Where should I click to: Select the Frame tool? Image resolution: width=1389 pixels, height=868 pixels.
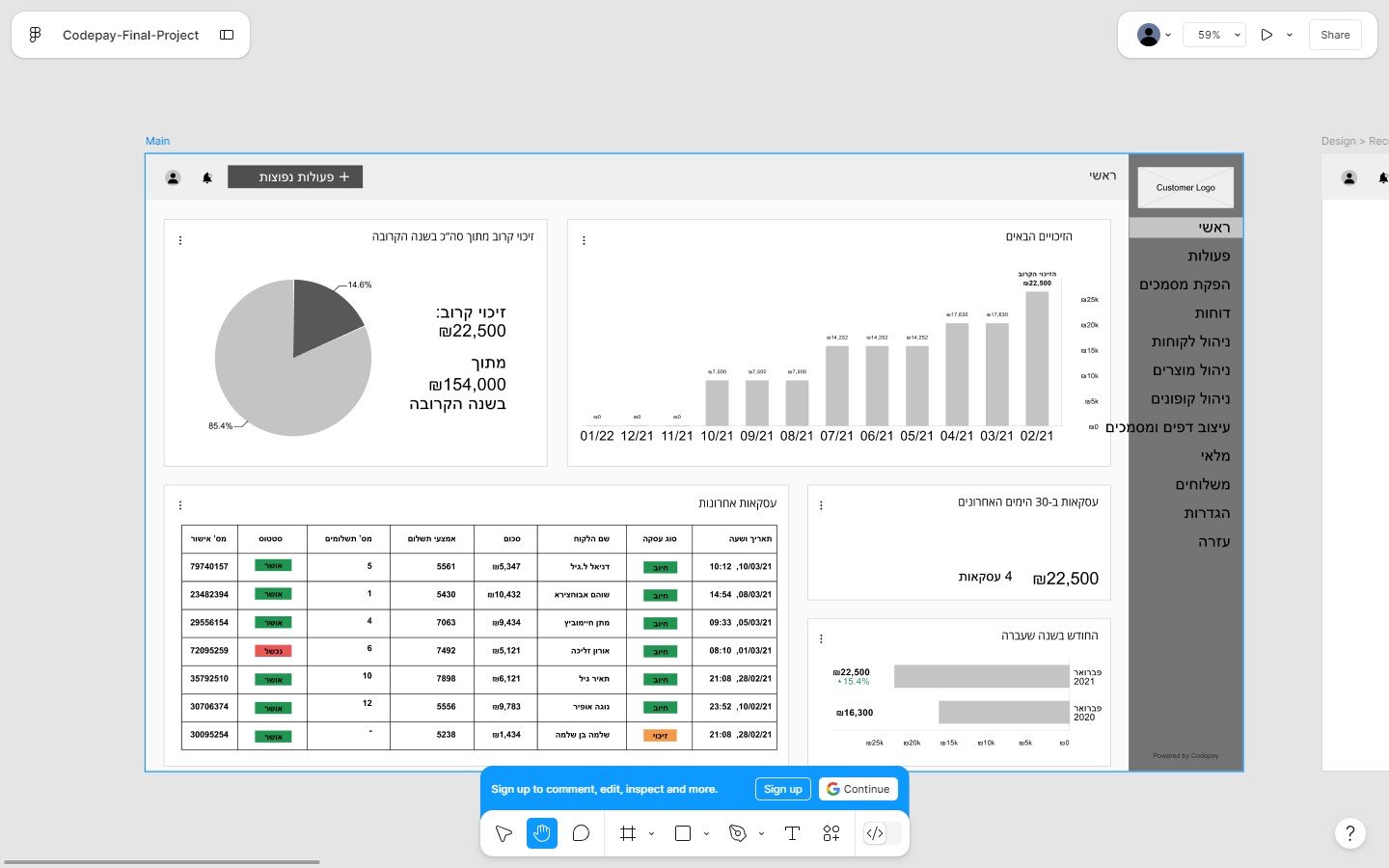[x=628, y=833]
